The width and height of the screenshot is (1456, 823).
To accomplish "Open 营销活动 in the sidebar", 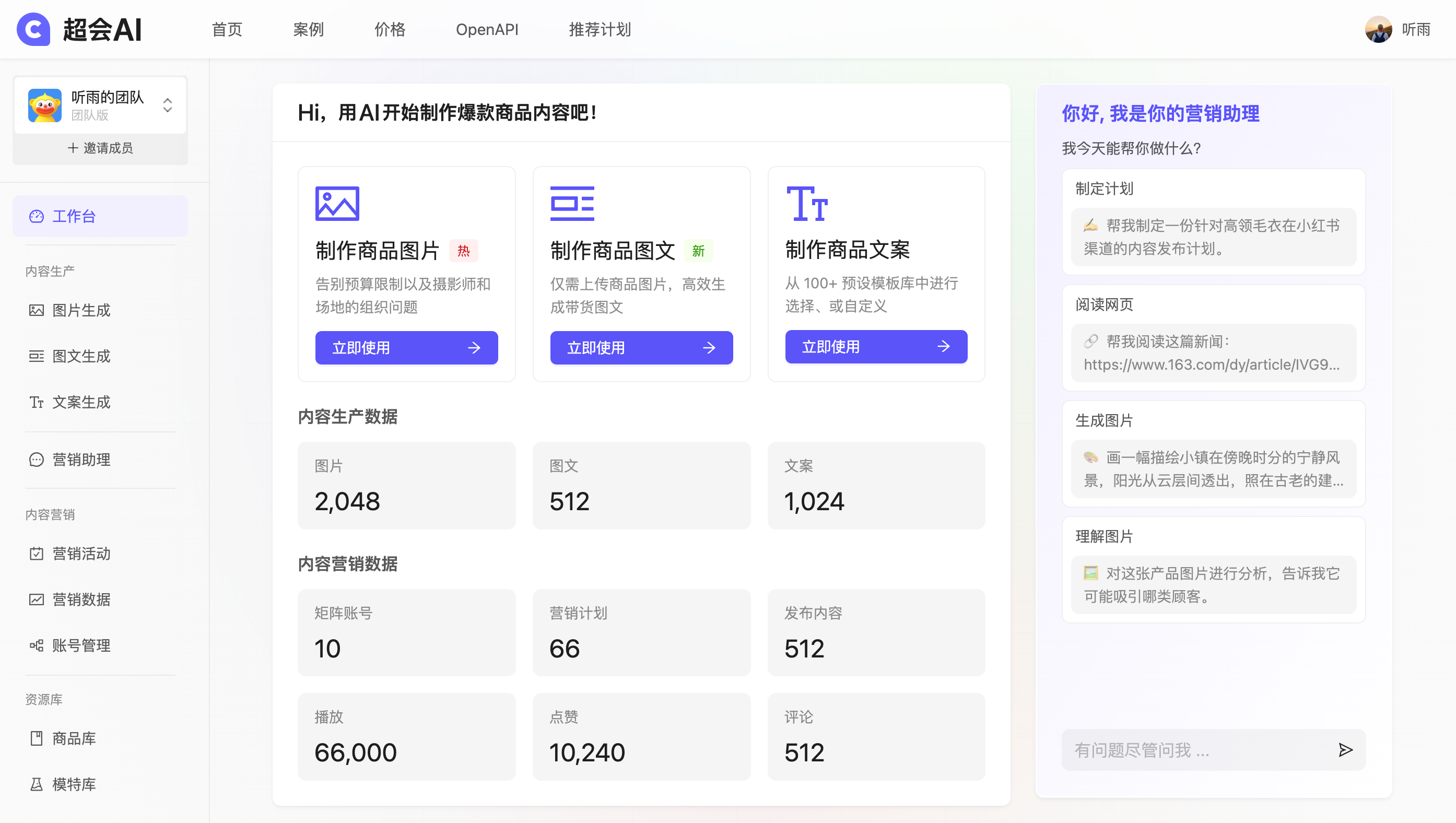I will (100, 554).
